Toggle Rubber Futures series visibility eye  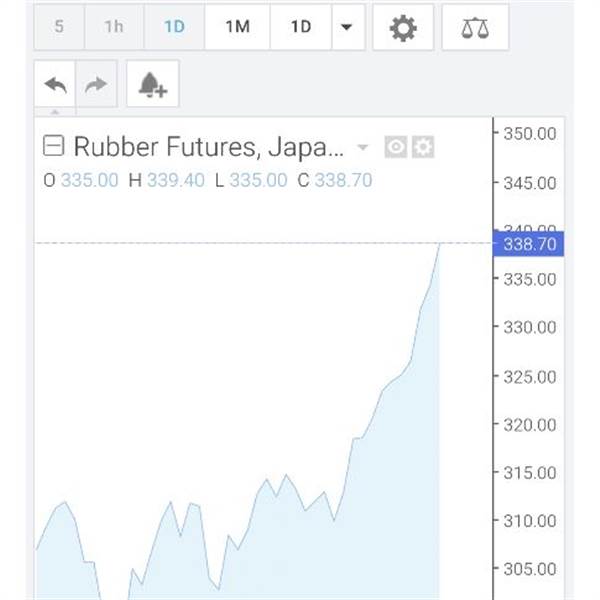pyautogui.click(x=396, y=148)
